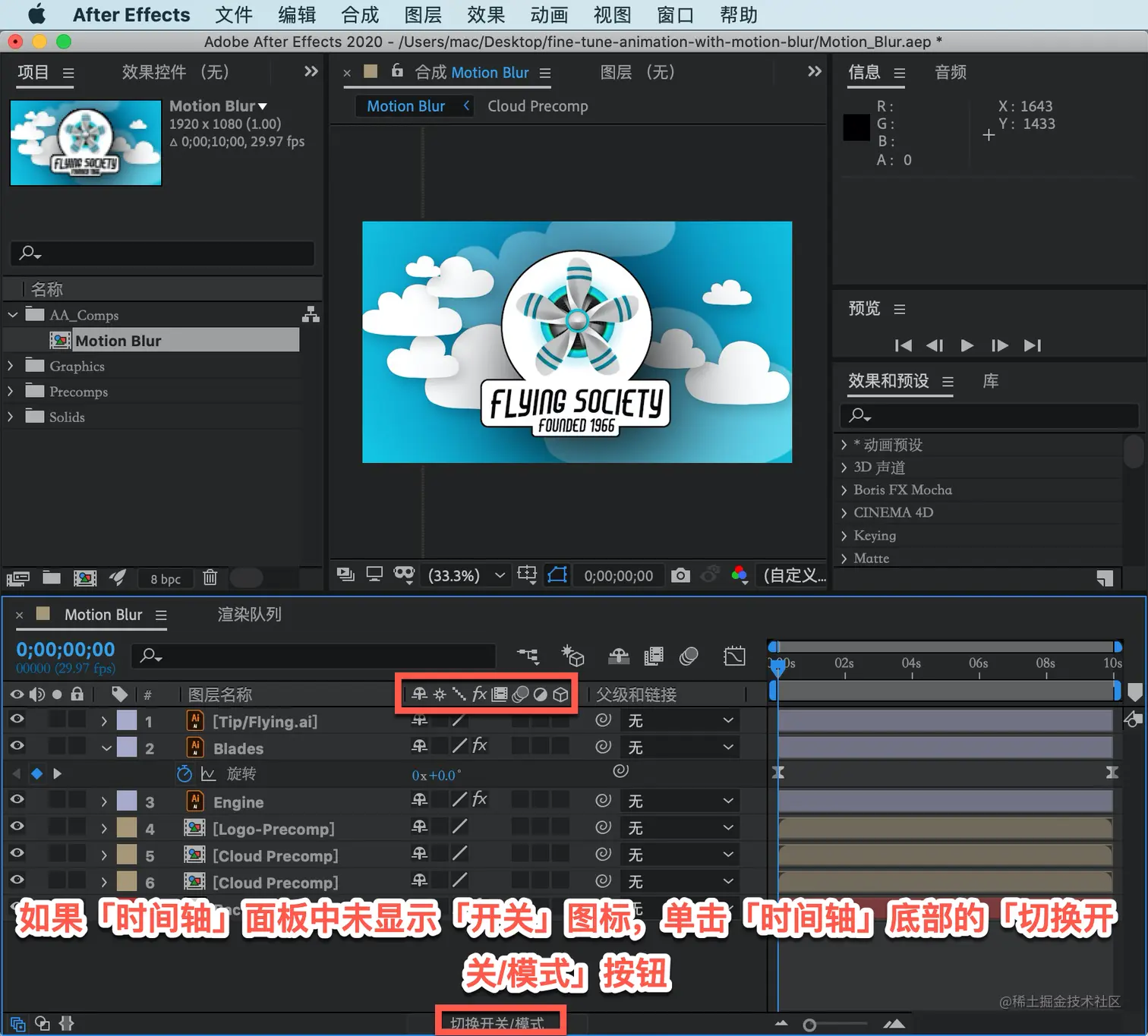The height and width of the screenshot is (1036, 1148).
Task: Click the primary viewer monitor icon
Action: [x=374, y=575]
